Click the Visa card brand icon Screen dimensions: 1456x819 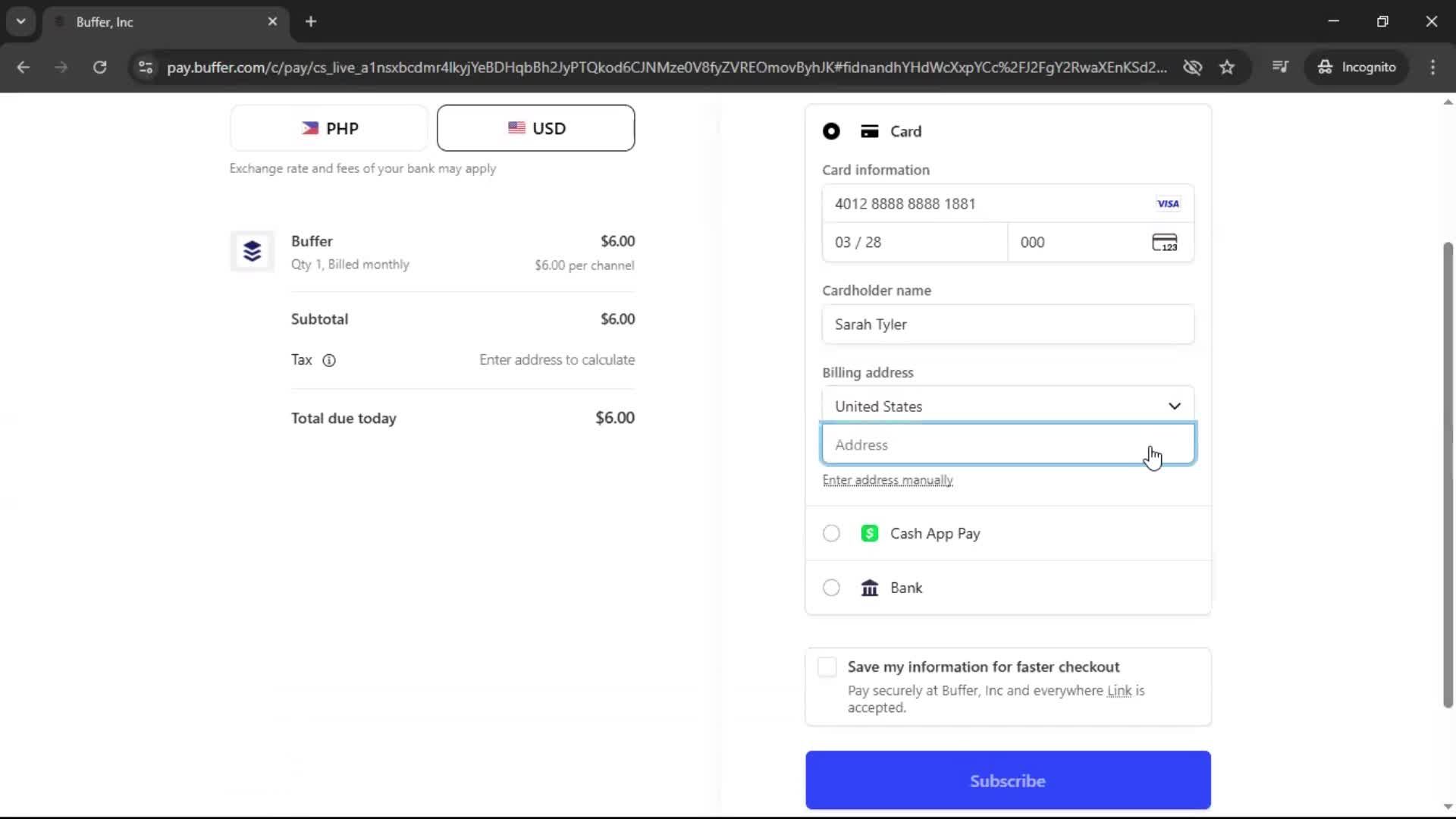tap(1168, 203)
